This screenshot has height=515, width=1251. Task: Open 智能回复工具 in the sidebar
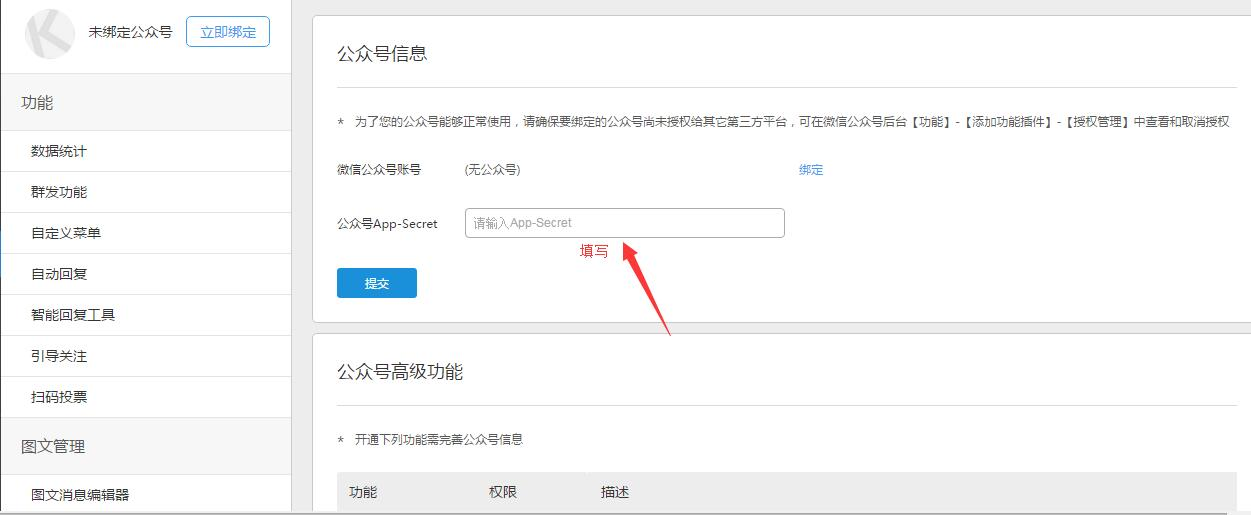73,315
